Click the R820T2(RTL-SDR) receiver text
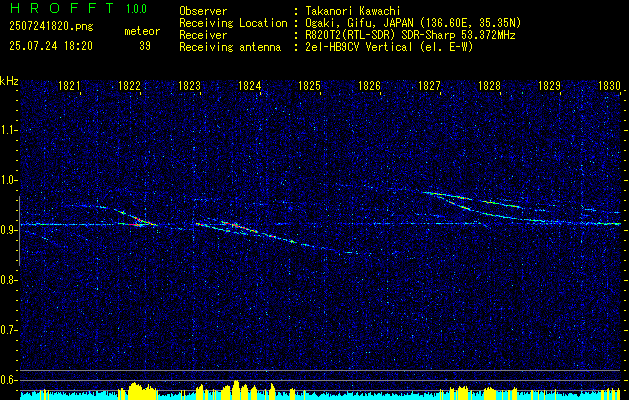629x400 pixels. pyautogui.click(x=408, y=35)
